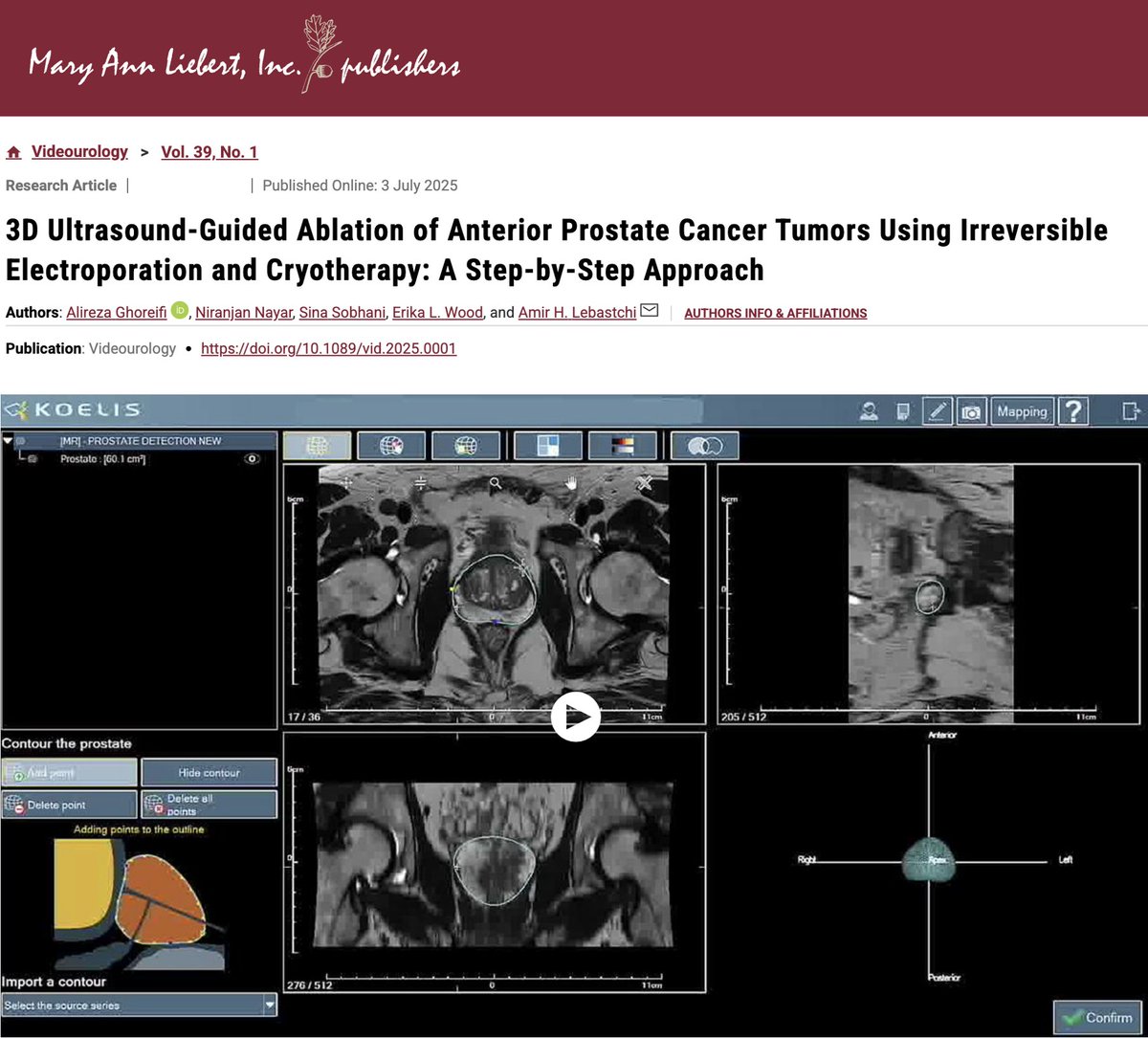This screenshot has width=1148, height=1038.
Task: Click the Delete all points button
Action: 210,805
